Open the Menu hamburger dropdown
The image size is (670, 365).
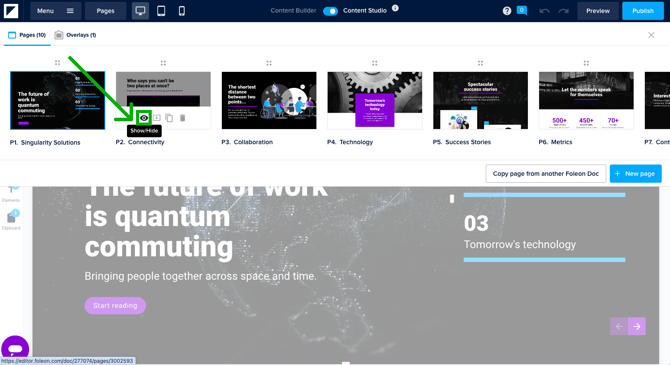click(x=55, y=11)
